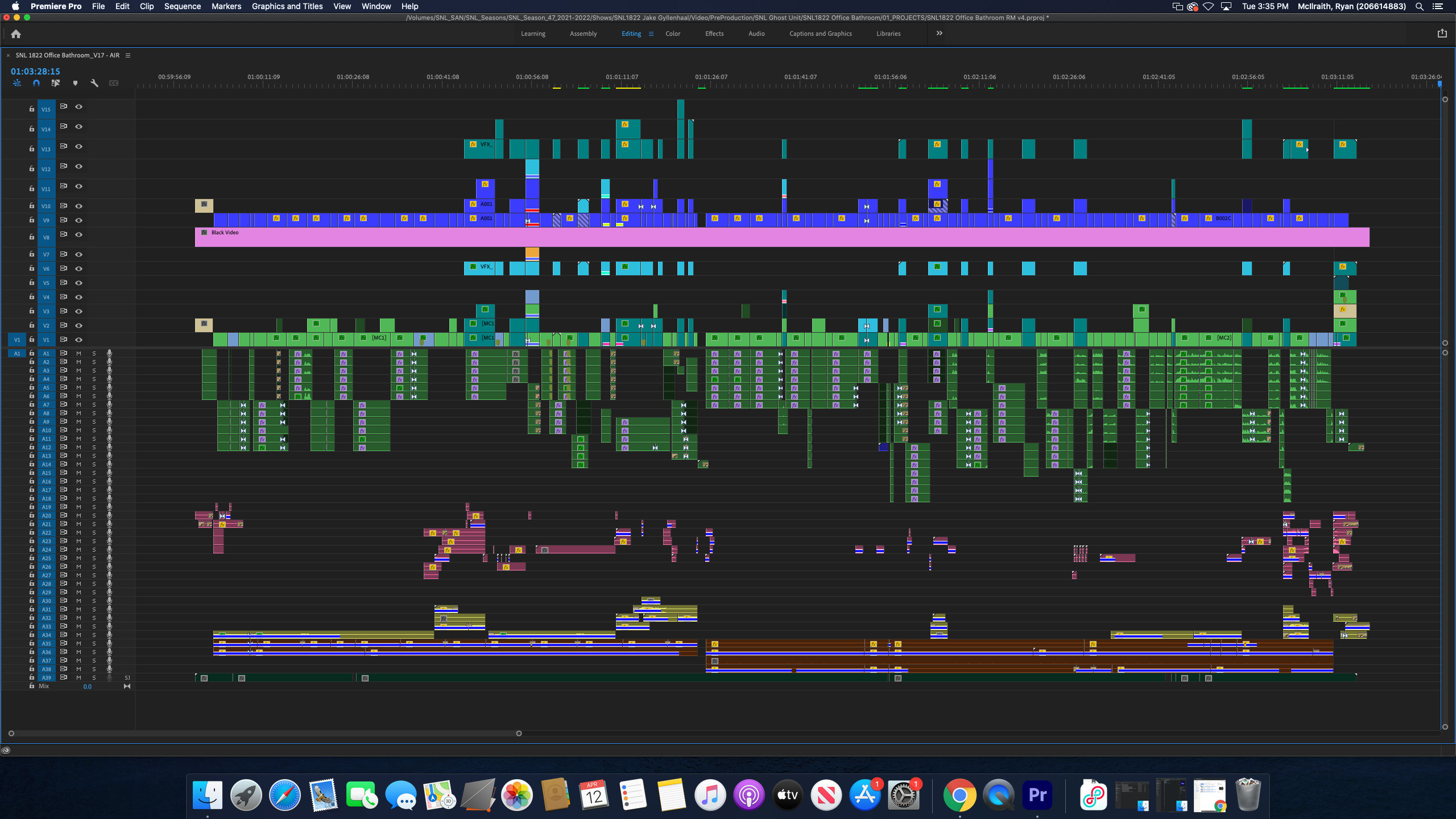Lock audio track A5 padlock
Screen dimensions: 1456x819
(32, 387)
